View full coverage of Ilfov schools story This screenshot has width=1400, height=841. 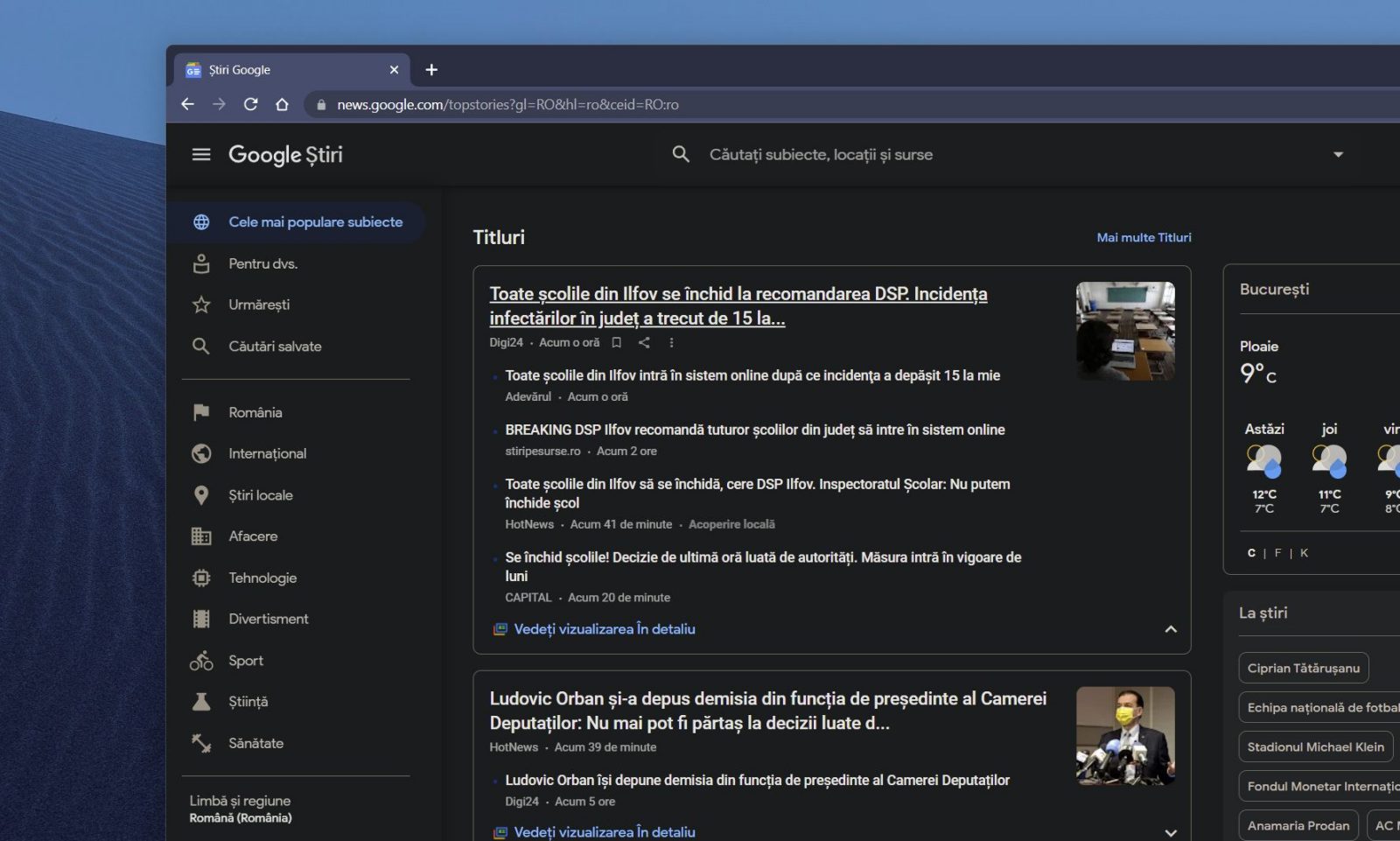click(595, 629)
